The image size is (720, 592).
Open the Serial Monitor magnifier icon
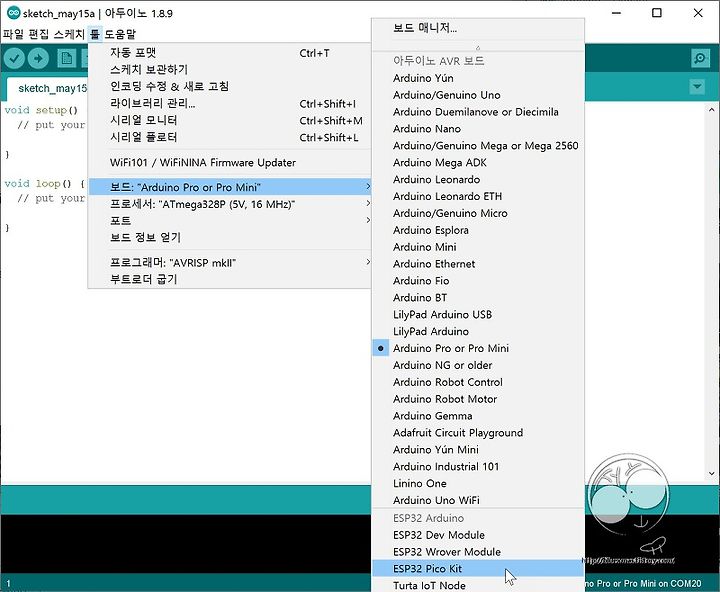click(700, 58)
